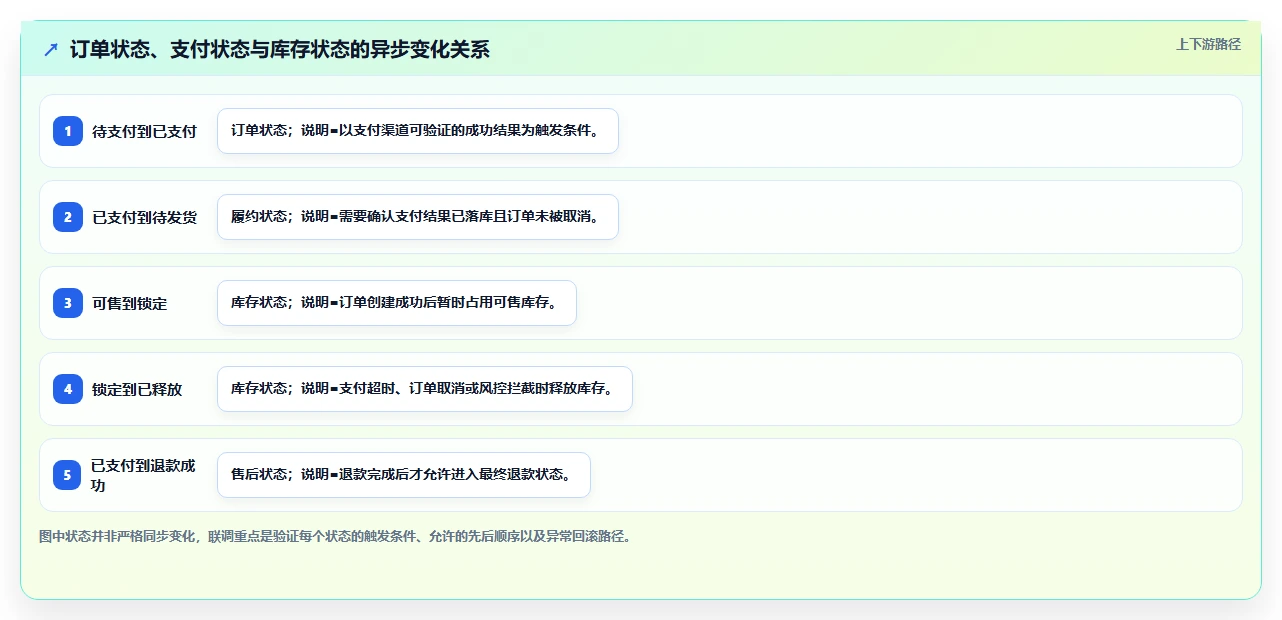Click the 锁定到已释放 label
The image size is (1282, 620).
pos(137,389)
